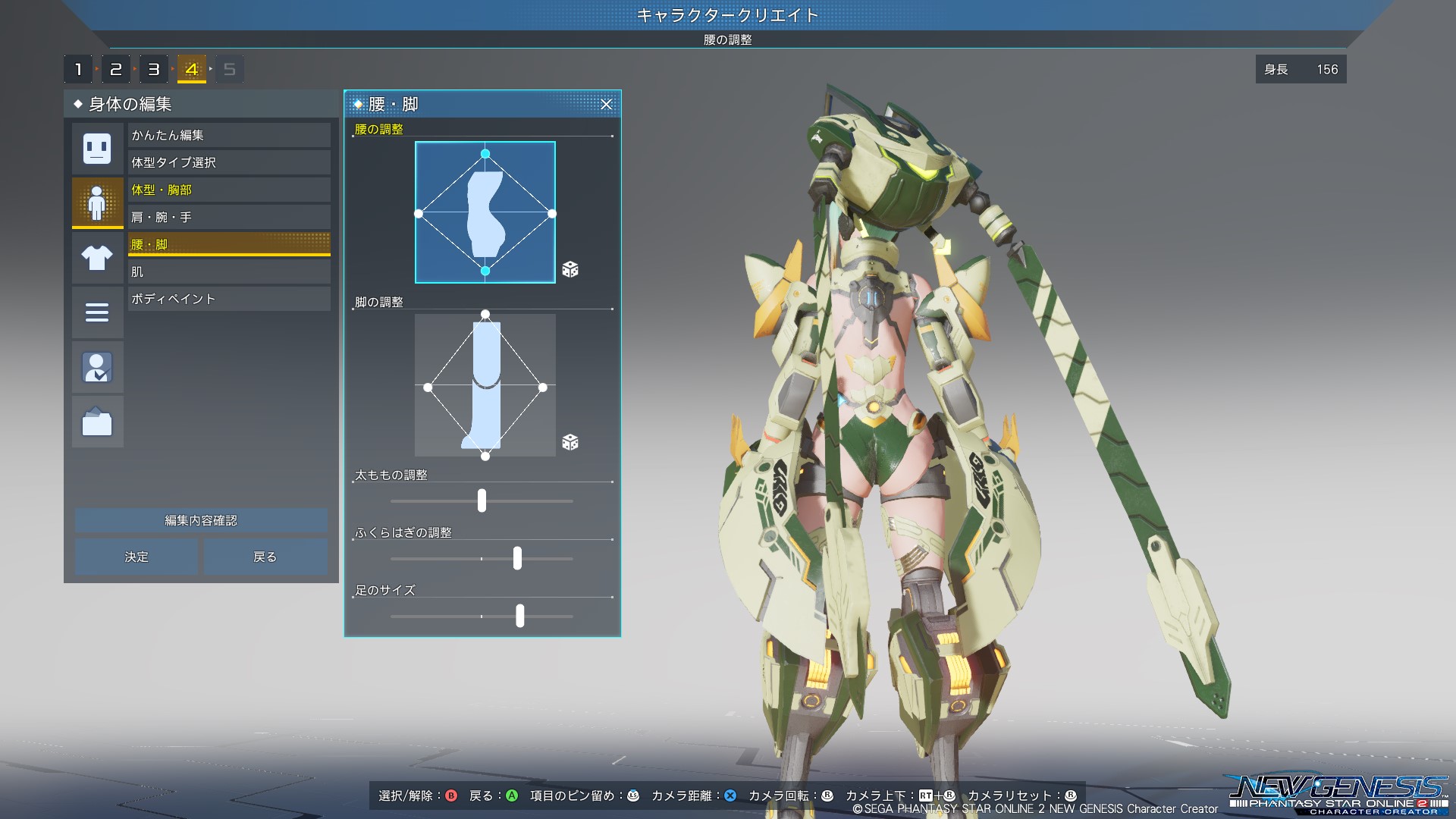Viewport: 1456px width, 819px height.
Task: Open the outfit T-shirt sidebar icon
Action: point(97,258)
